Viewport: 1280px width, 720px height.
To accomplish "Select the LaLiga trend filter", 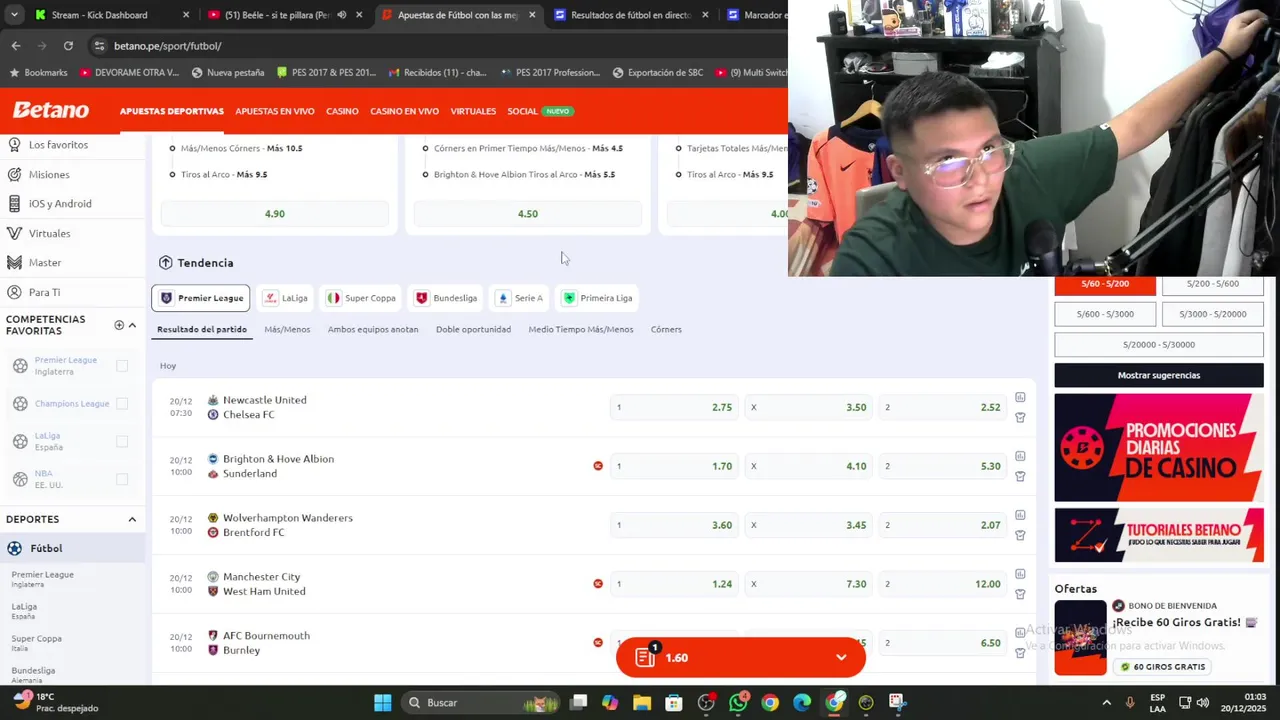I will pyautogui.click(x=286, y=298).
